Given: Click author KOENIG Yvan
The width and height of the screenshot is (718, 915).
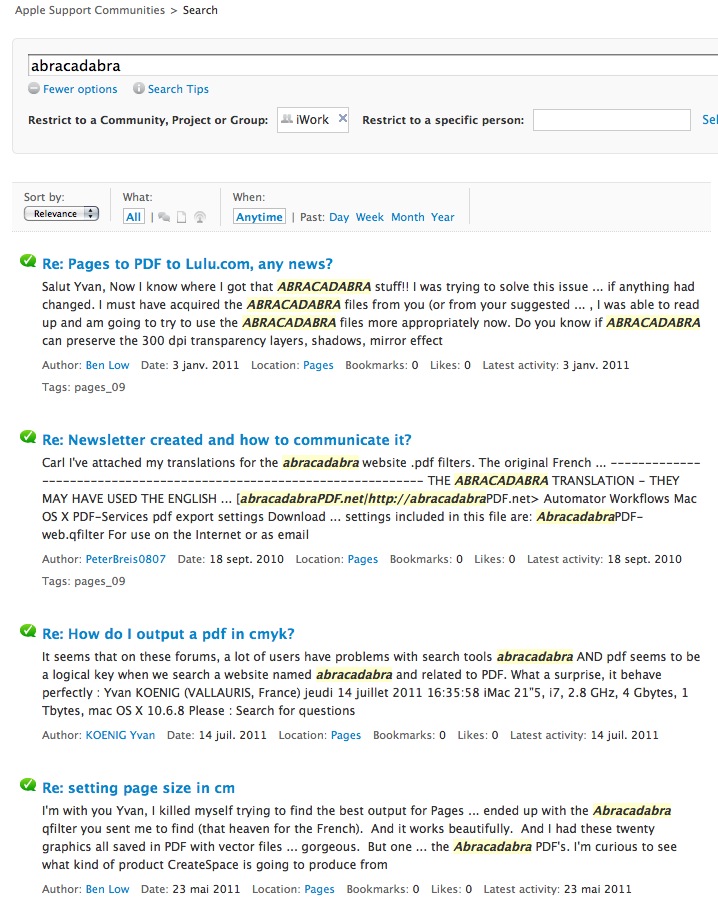Looking at the screenshot, I should pyautogui.click(x=120, y=735).
